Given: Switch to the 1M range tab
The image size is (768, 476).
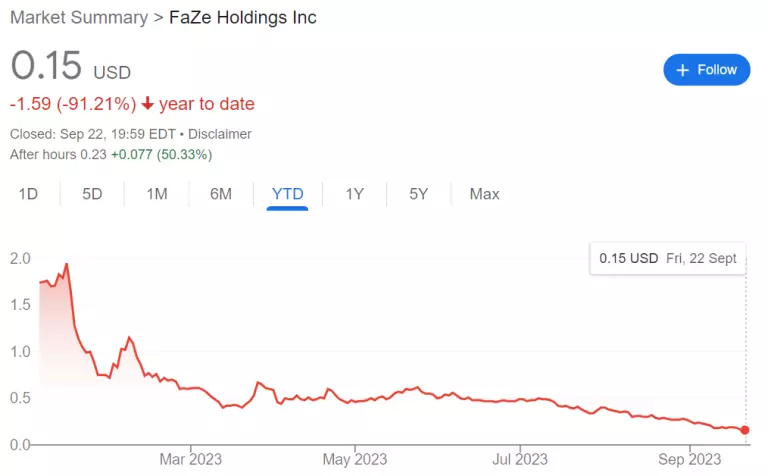Looking at the screenshot, I should pyautogui.click(x=156, y=194).
